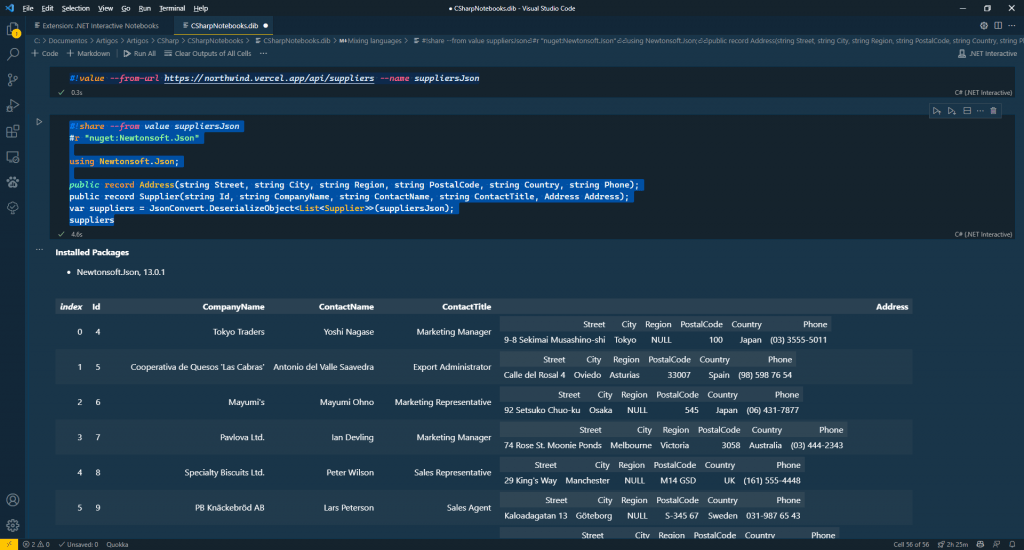Viewport: 1024px width, 550px height.
Task: Click the Lars Peterson contact cell
Action: 349,508
